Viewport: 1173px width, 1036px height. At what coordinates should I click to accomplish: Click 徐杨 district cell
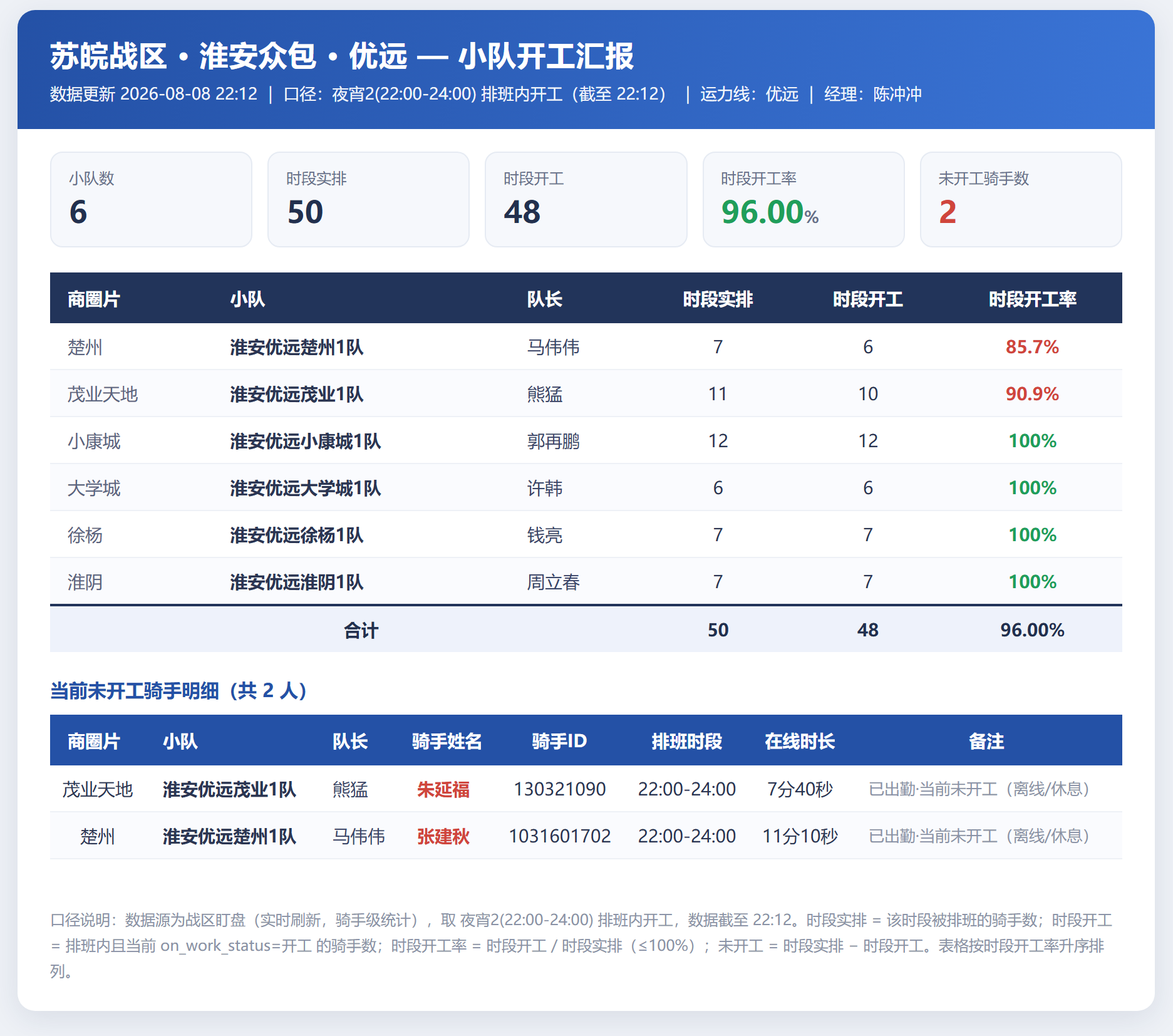click(85, 535)
